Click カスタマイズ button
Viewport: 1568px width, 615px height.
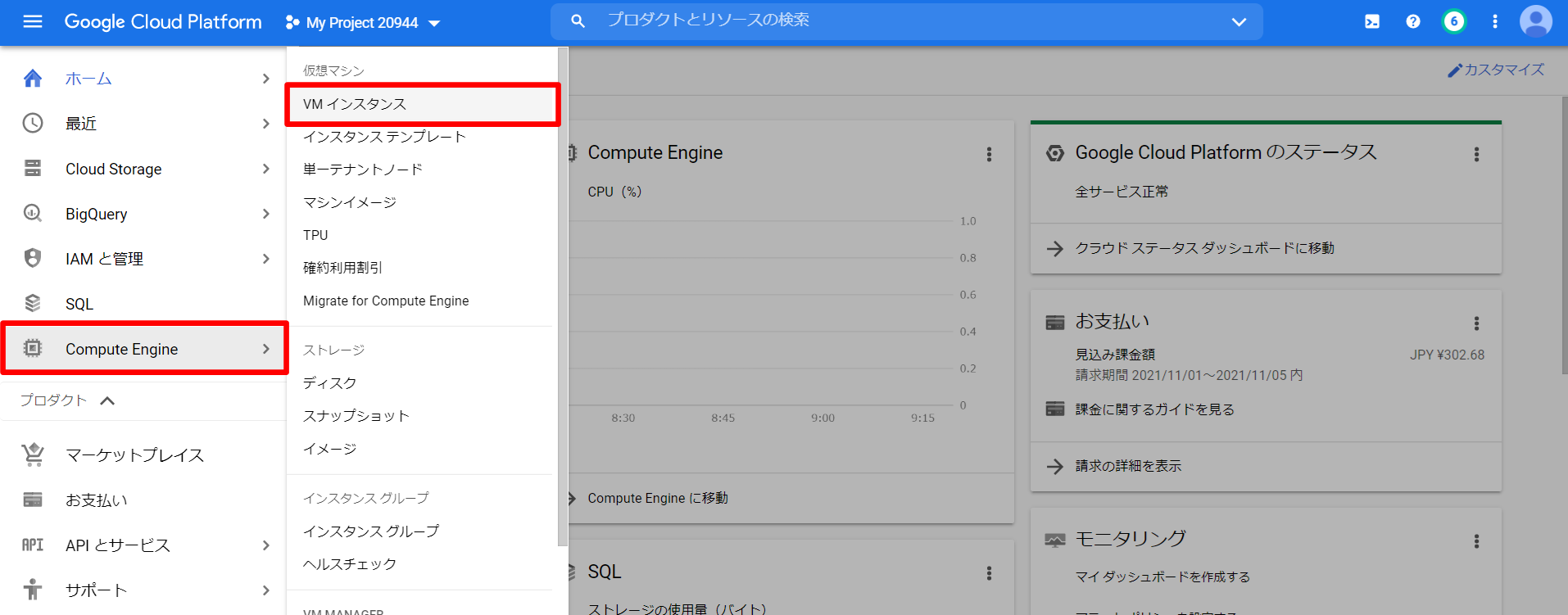(1496, 70)
